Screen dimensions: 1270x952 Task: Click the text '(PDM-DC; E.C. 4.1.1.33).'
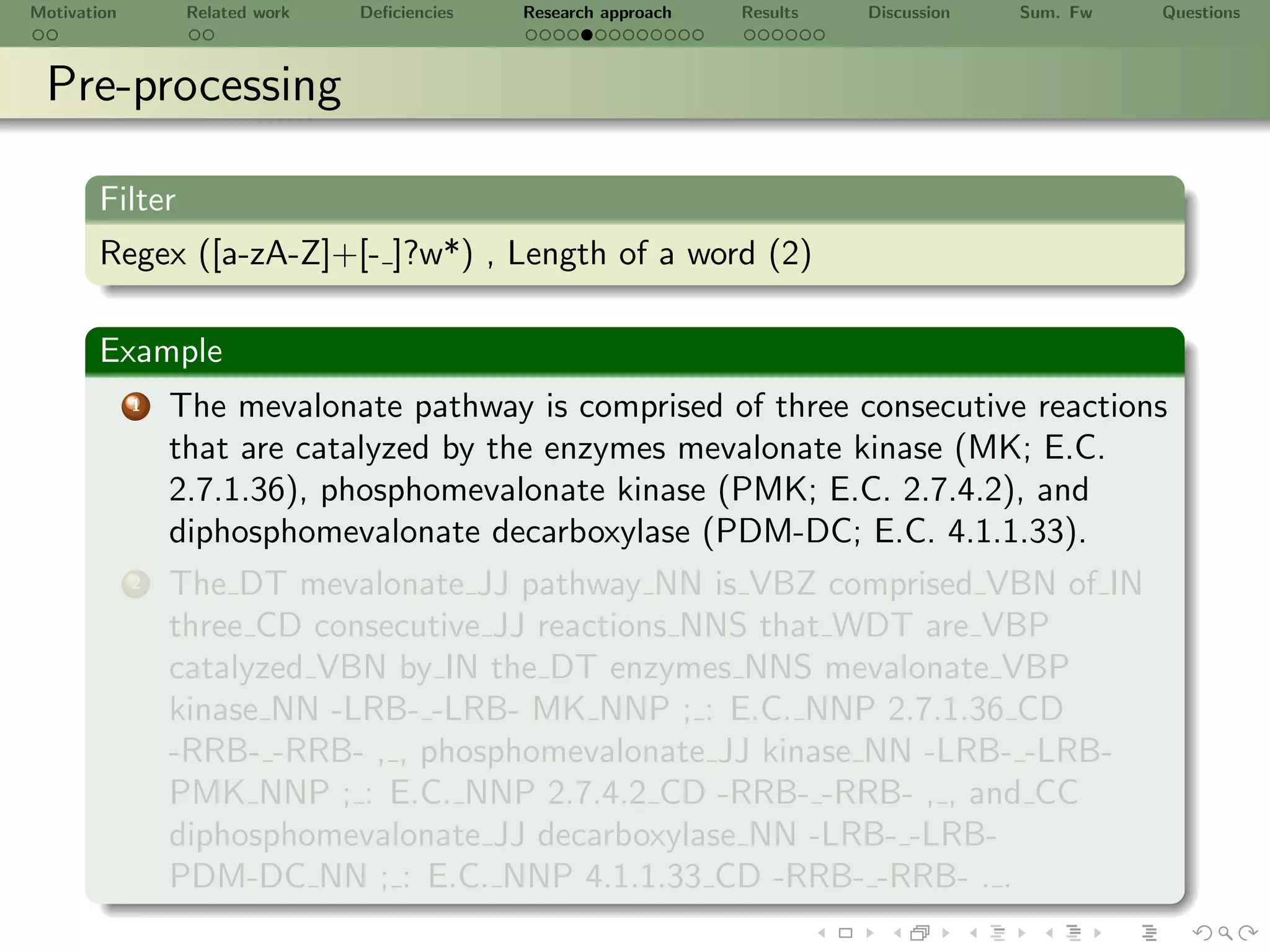[x=894, y=532]
